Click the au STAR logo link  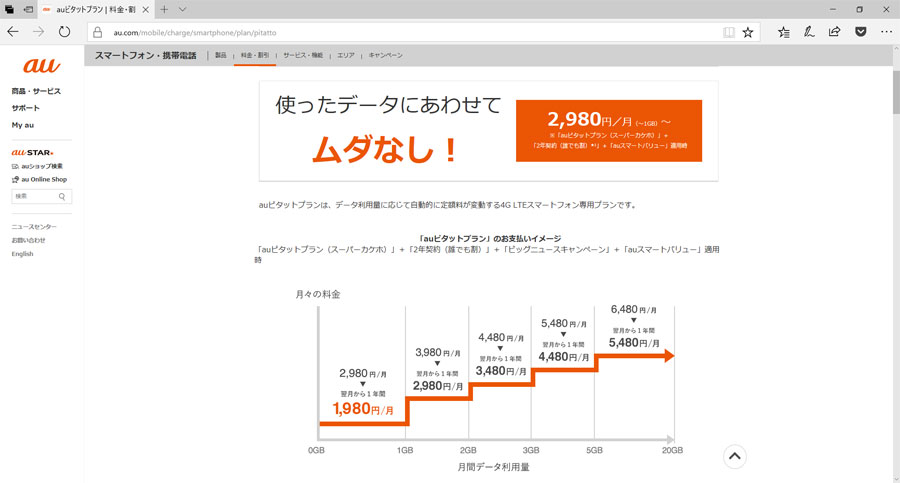click(32, 152)
